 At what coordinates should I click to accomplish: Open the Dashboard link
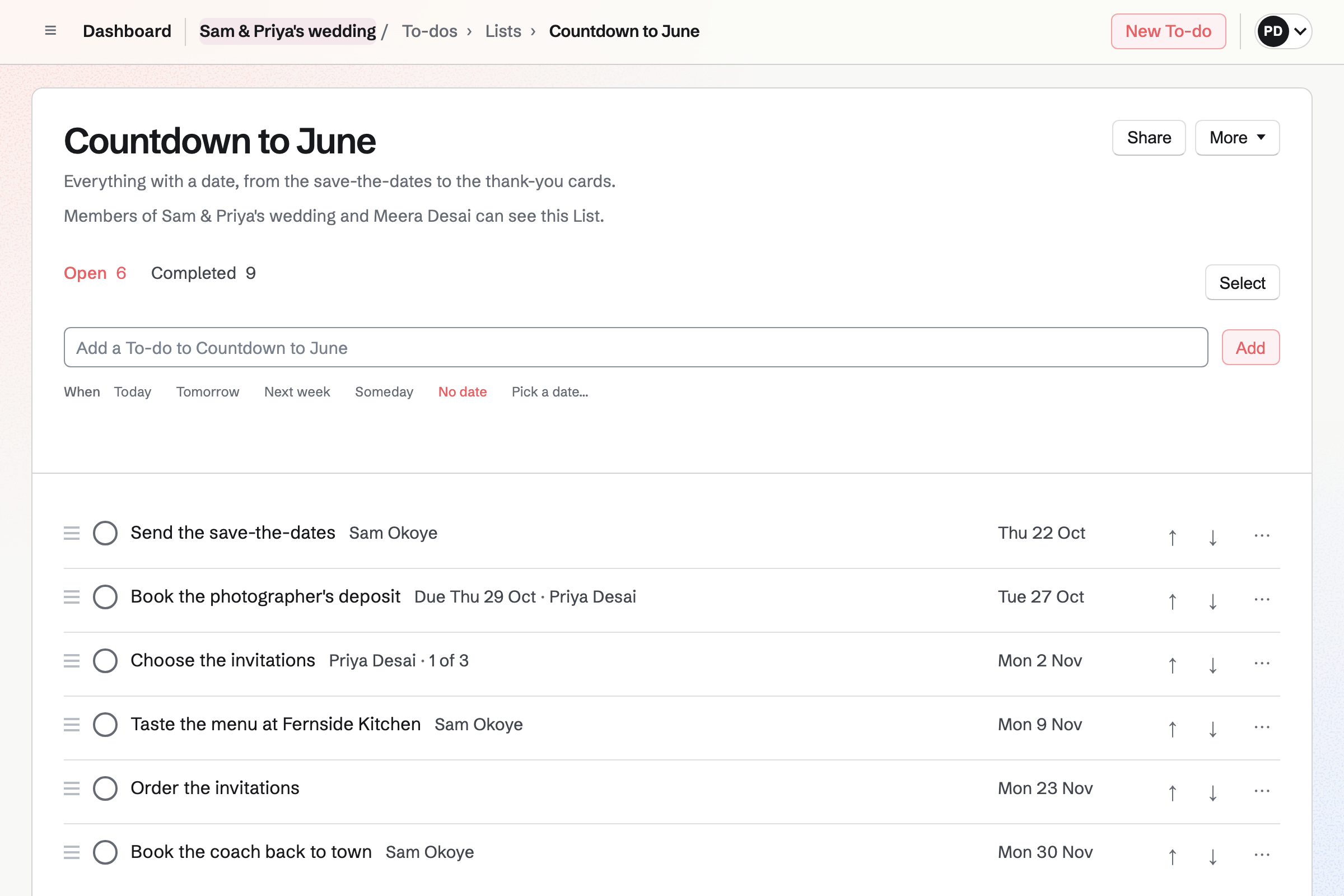pyautogui.click(x=127, y=31)
